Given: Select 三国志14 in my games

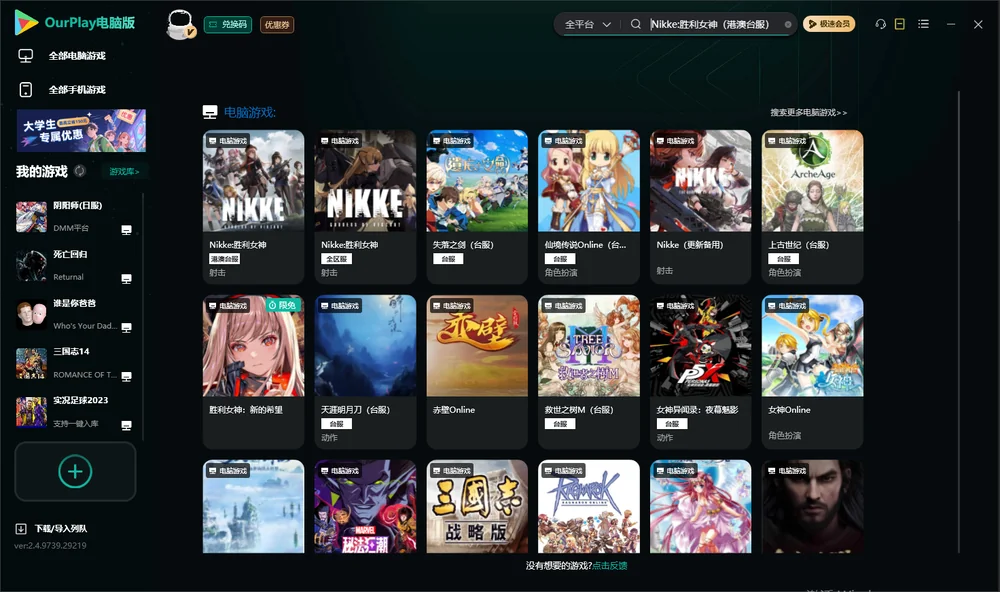Looking at the screenshot, I should pos(74,363).
